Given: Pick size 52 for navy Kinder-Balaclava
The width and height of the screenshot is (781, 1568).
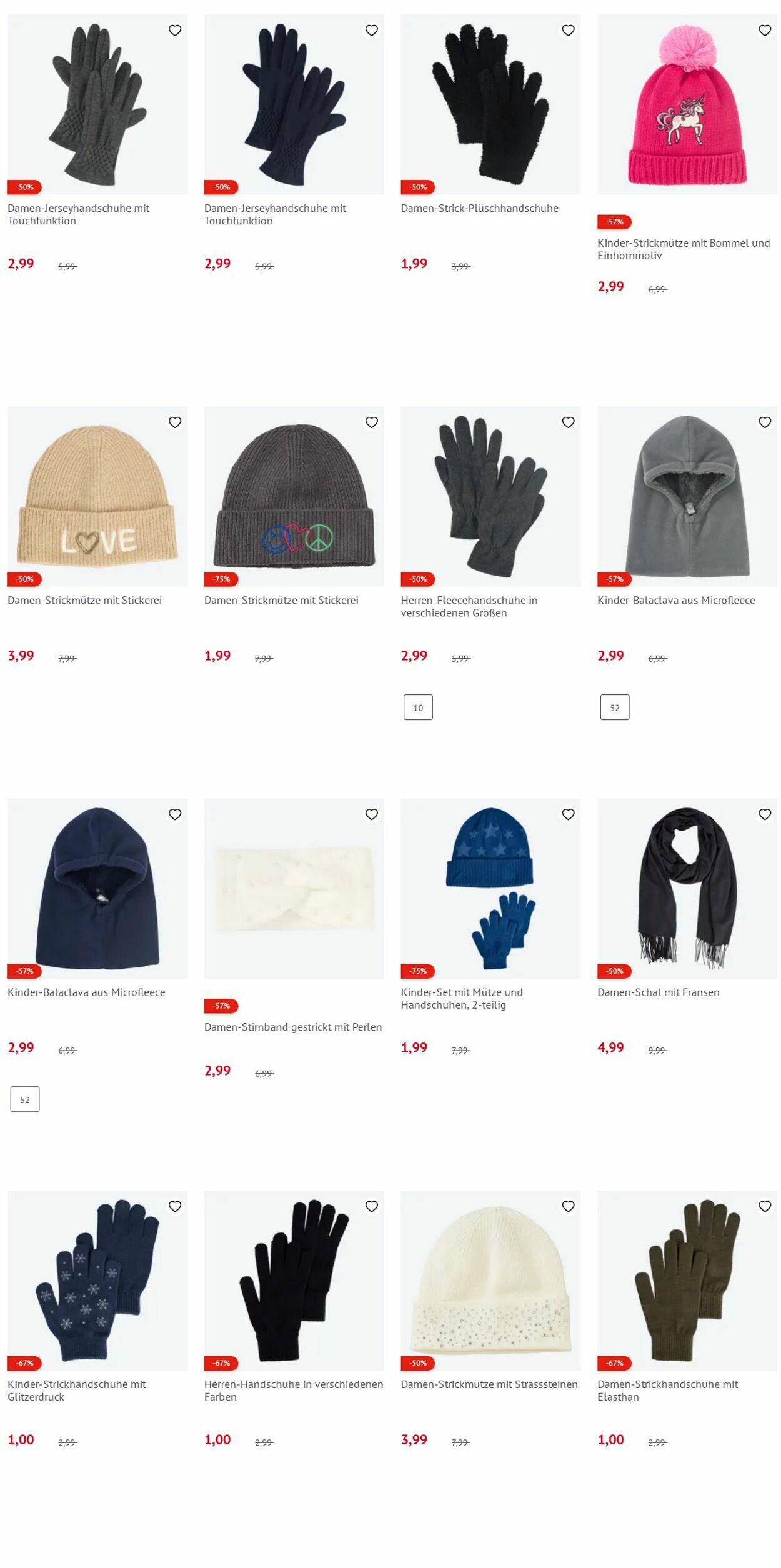Looking at the screenshot, I should click(x=25, y=1099).
